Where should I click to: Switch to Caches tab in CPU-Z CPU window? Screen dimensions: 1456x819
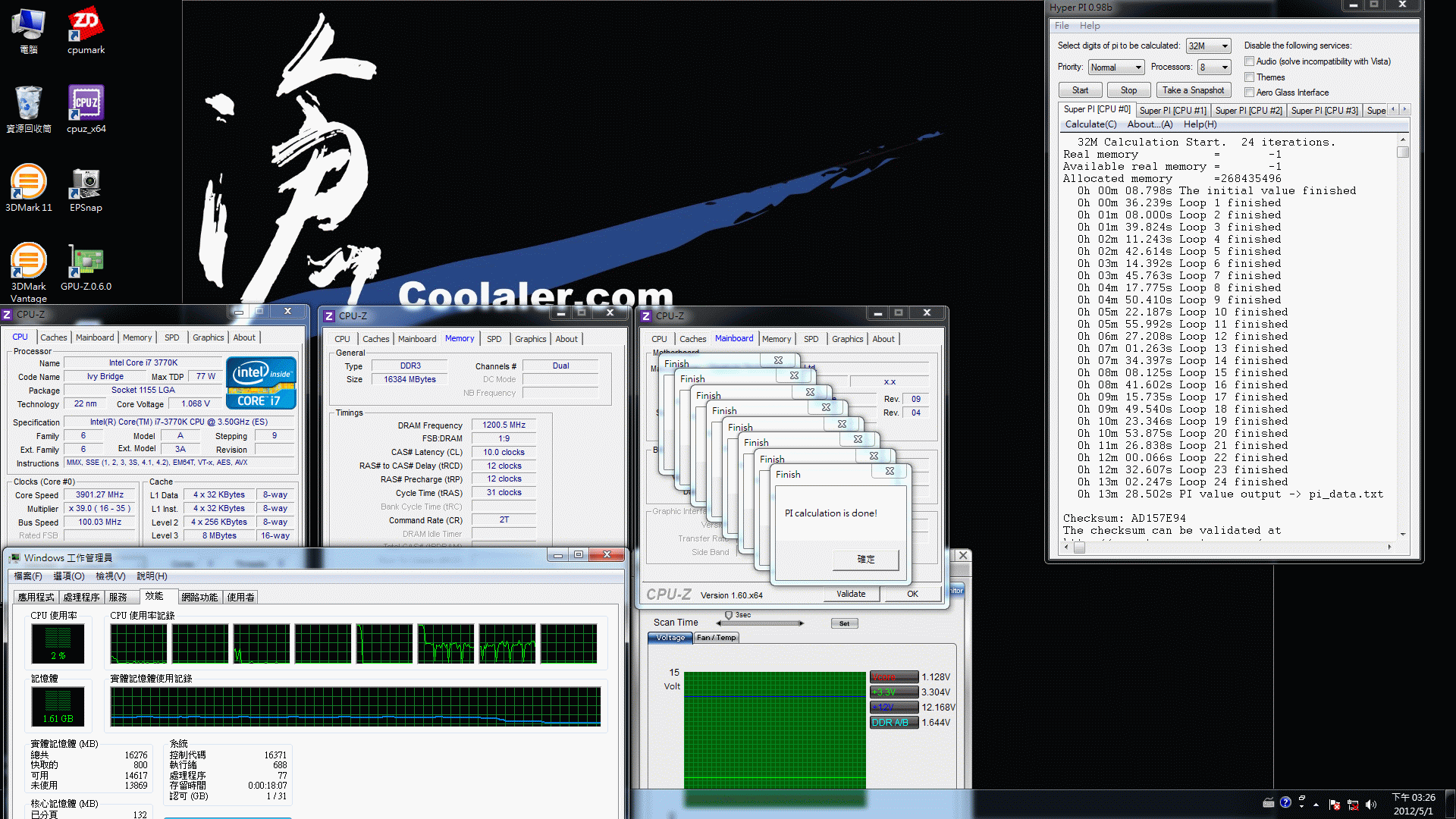pyautogui.click(x=54, y=337)
